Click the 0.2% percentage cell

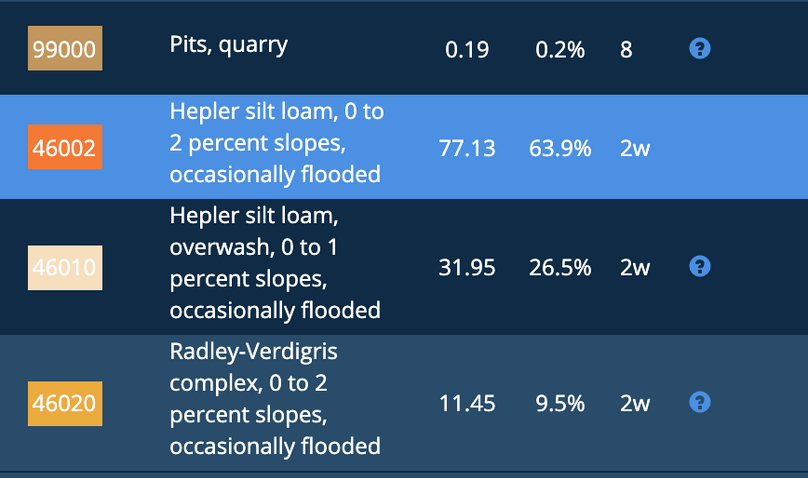pos(560,49)
